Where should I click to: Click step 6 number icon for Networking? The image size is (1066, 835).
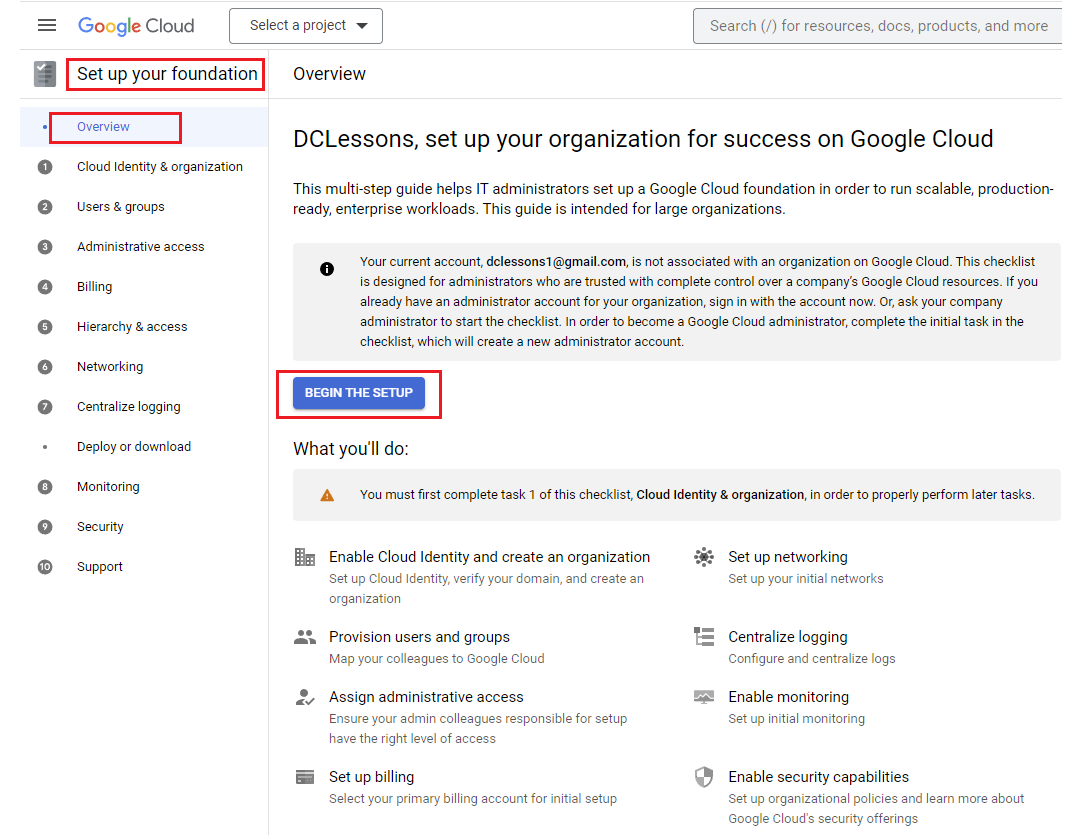[x=45, y=367]
